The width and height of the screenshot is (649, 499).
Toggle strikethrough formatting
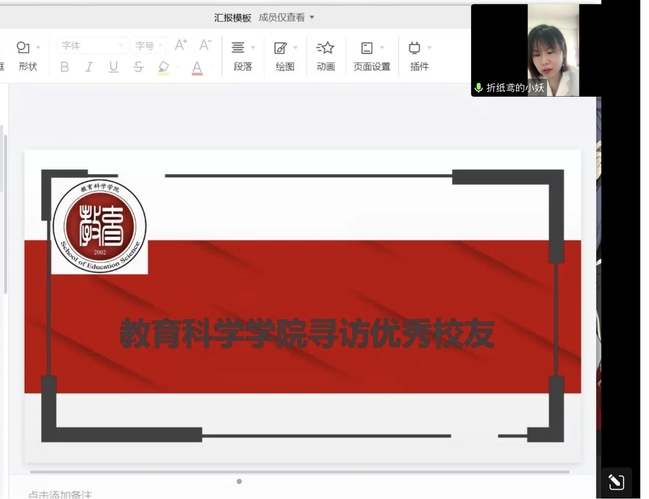tap(138, 67)
